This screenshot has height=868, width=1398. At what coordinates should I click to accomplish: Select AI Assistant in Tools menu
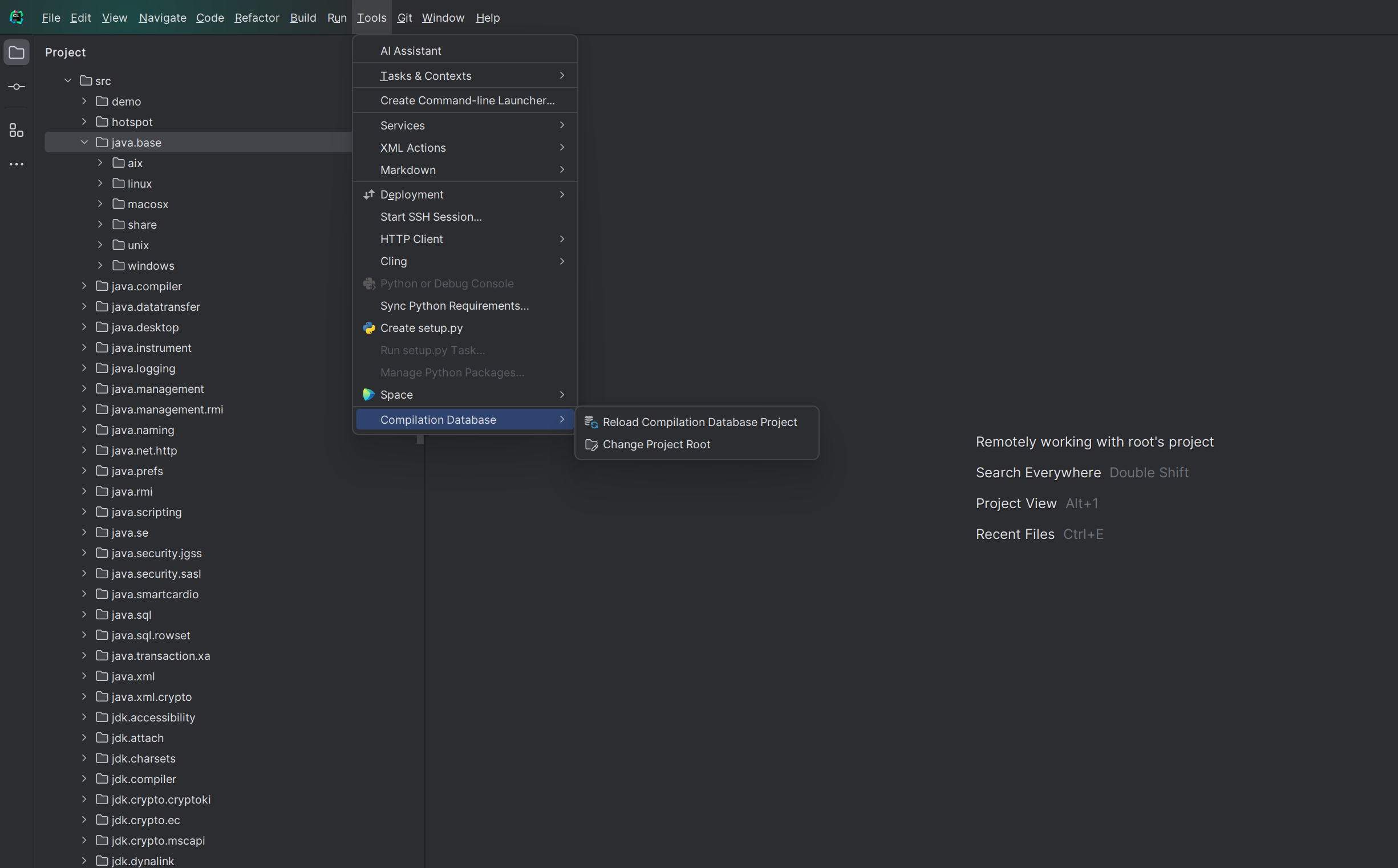coord(411,51)
